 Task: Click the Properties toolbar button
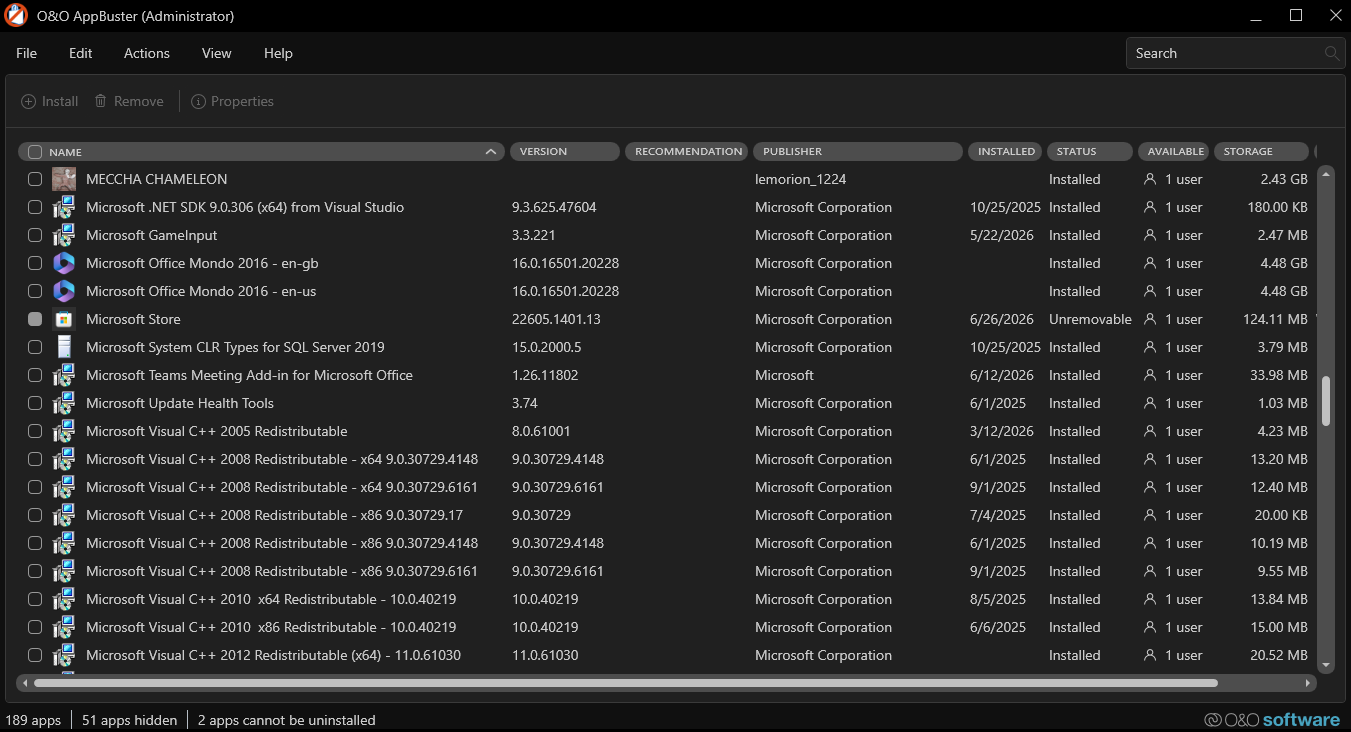click(x=232, y=101)
